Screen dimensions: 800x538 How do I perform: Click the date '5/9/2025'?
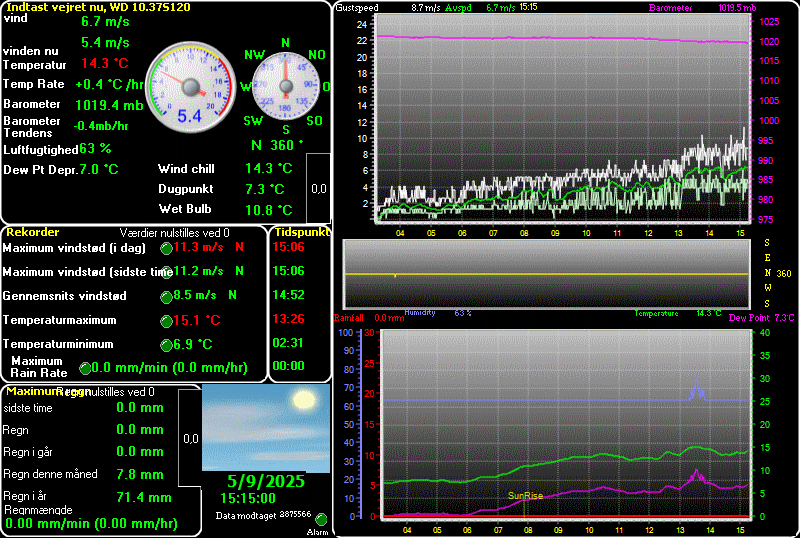(266, 481)
